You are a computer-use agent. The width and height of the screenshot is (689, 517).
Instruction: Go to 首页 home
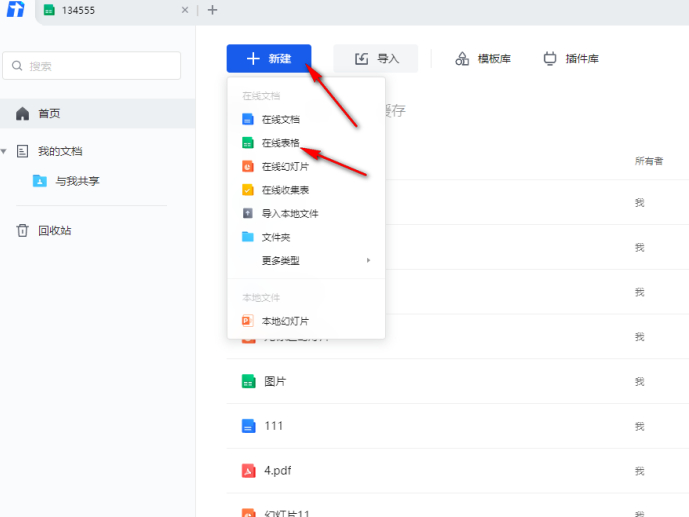point(98,114)
